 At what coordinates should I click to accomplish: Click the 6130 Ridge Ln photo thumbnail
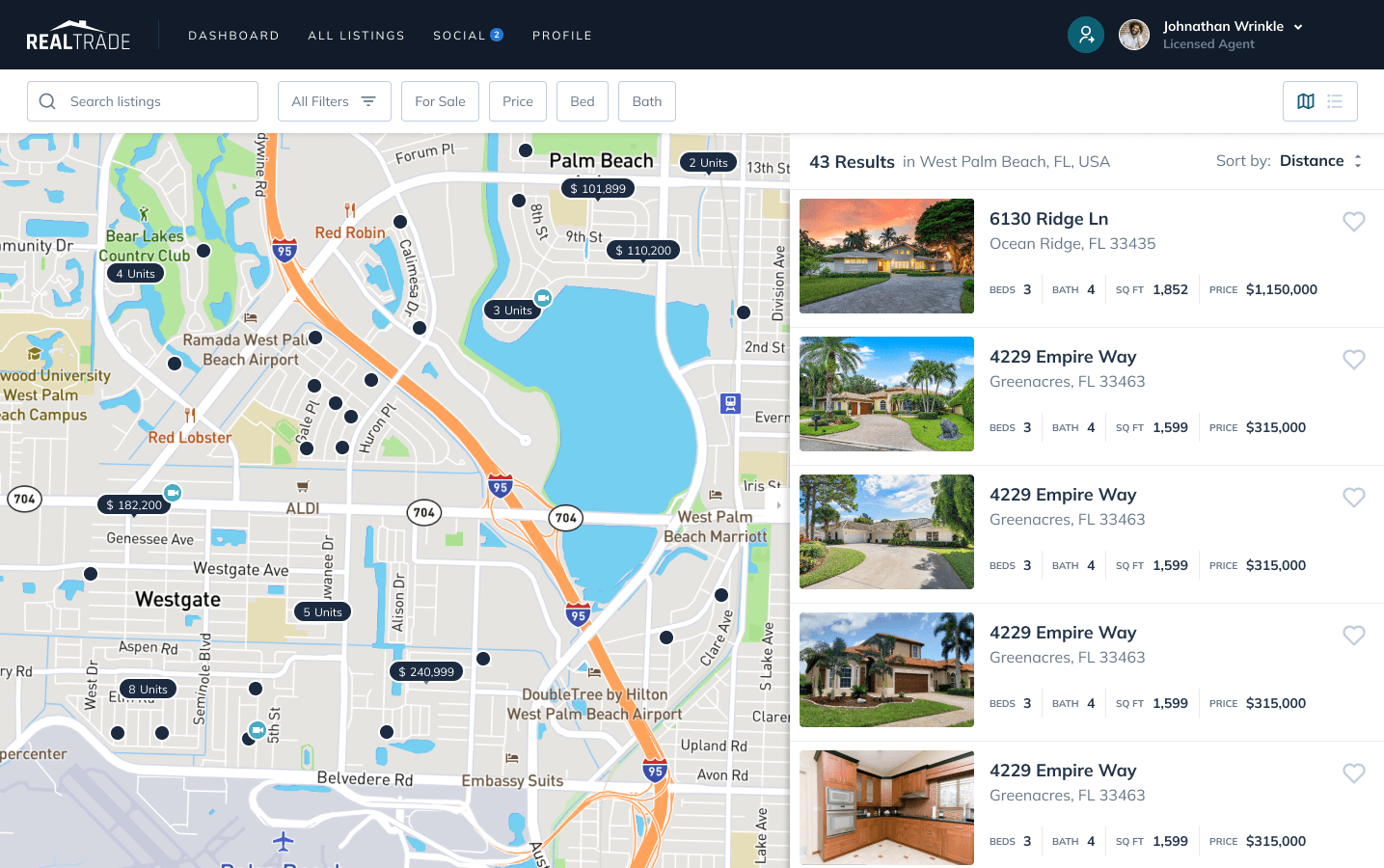(886, 256)
